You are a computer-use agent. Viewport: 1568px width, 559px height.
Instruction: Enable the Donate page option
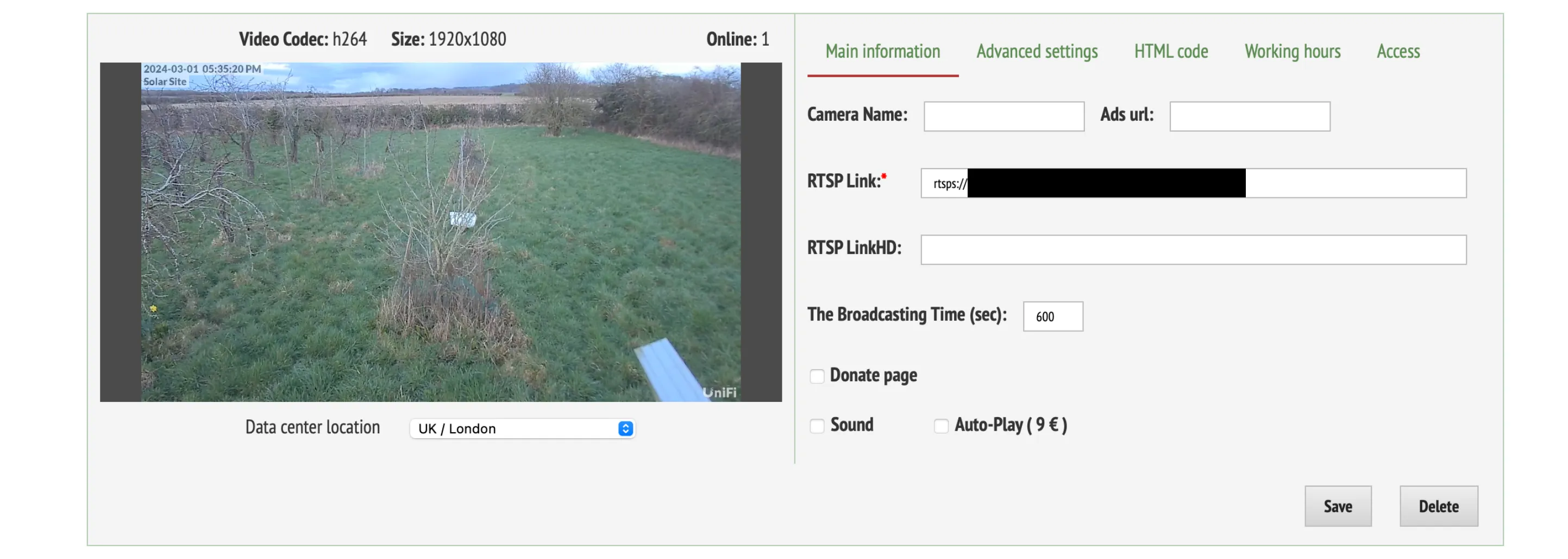(817, 376)
